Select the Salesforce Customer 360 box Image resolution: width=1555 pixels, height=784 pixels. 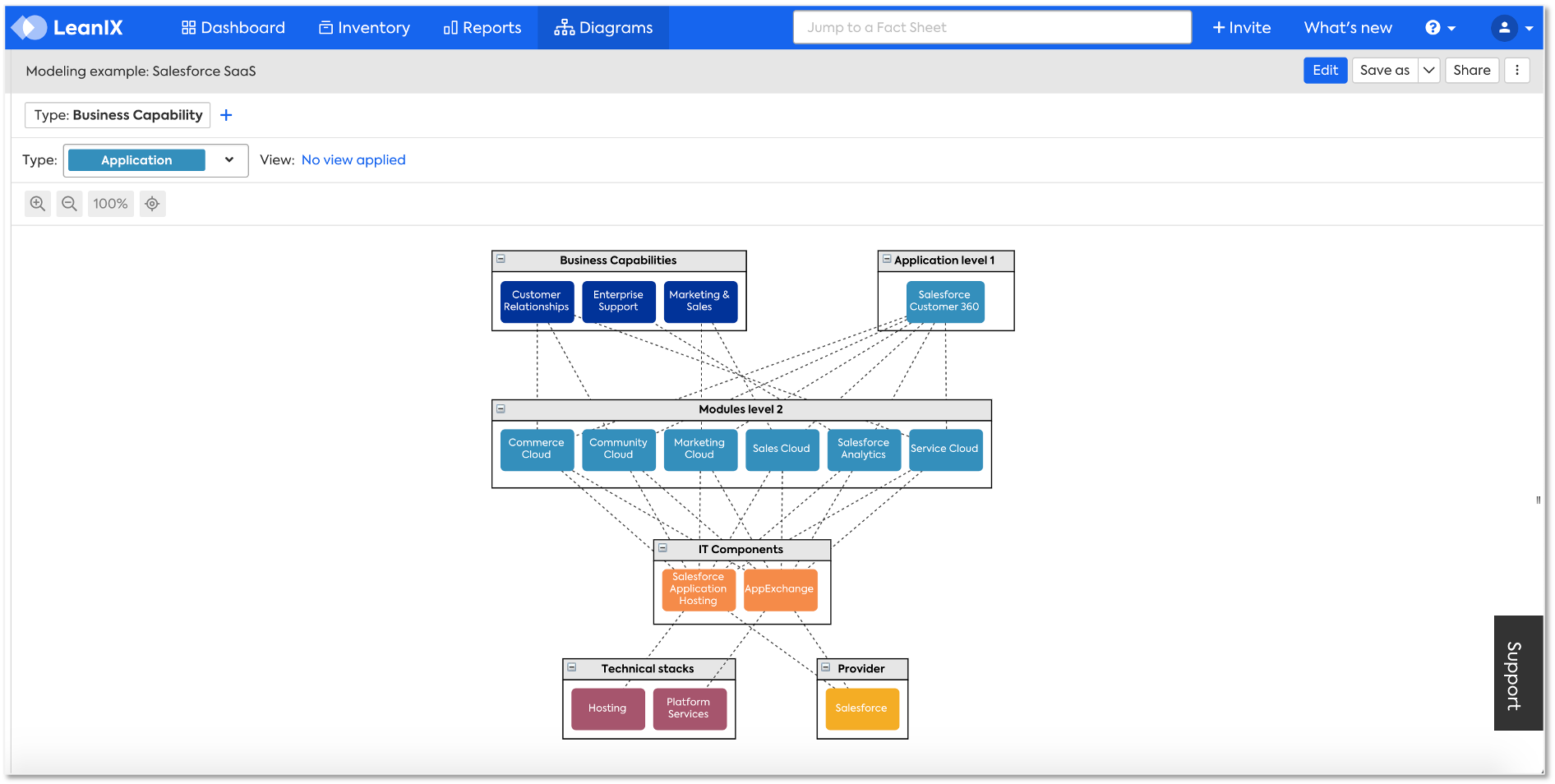coord(944,302)
